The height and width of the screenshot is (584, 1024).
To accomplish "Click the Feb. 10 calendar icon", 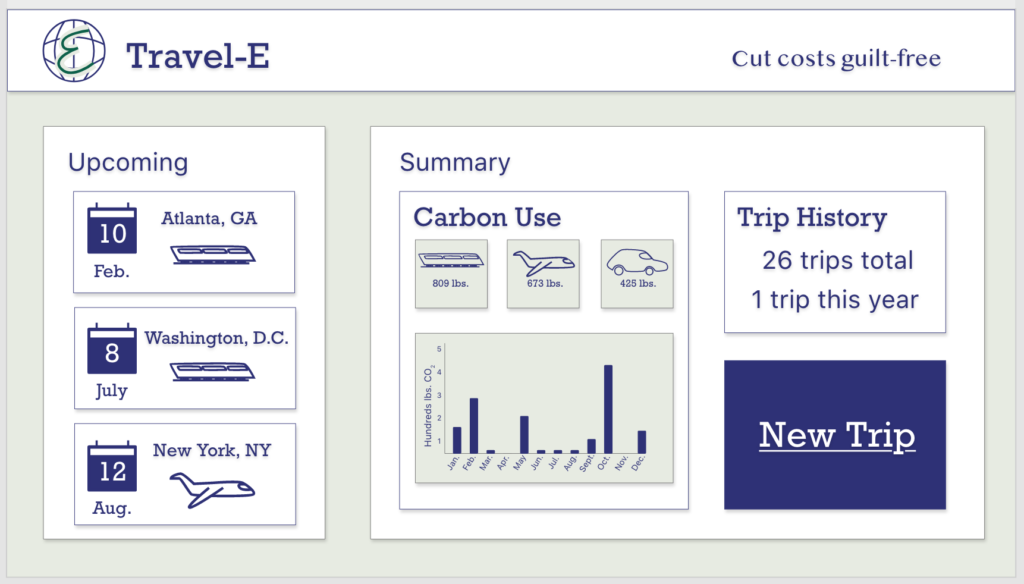I will [x=112, y=229].
